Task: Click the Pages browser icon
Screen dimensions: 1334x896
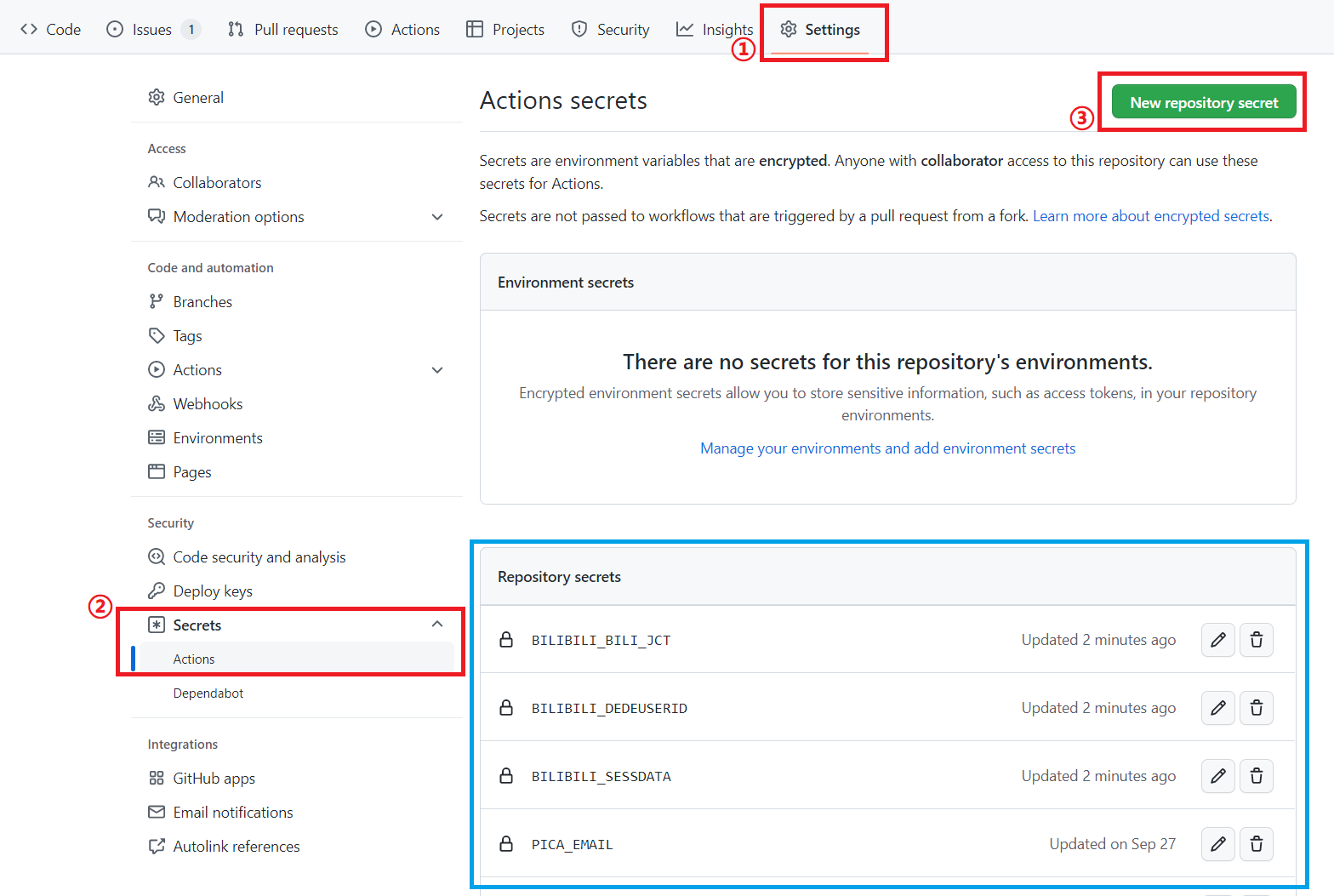Action: (157, 471)
